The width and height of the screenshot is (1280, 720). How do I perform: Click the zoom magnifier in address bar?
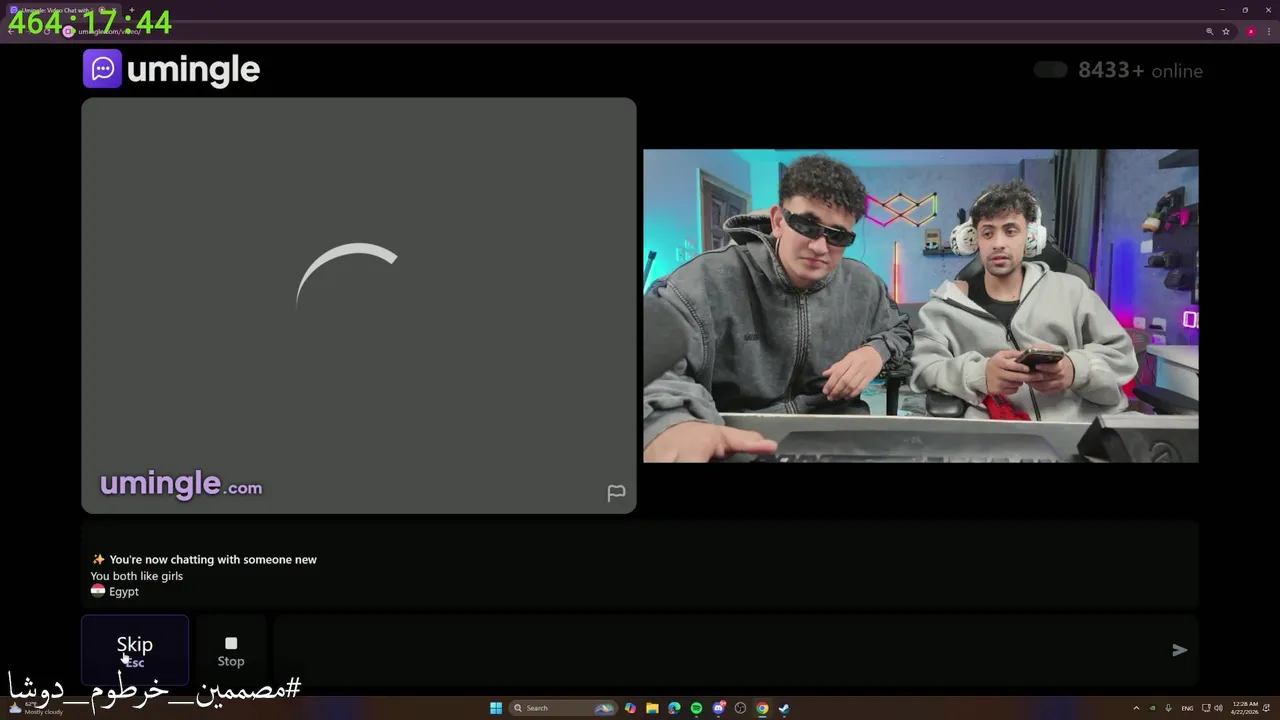(1210, 32)
